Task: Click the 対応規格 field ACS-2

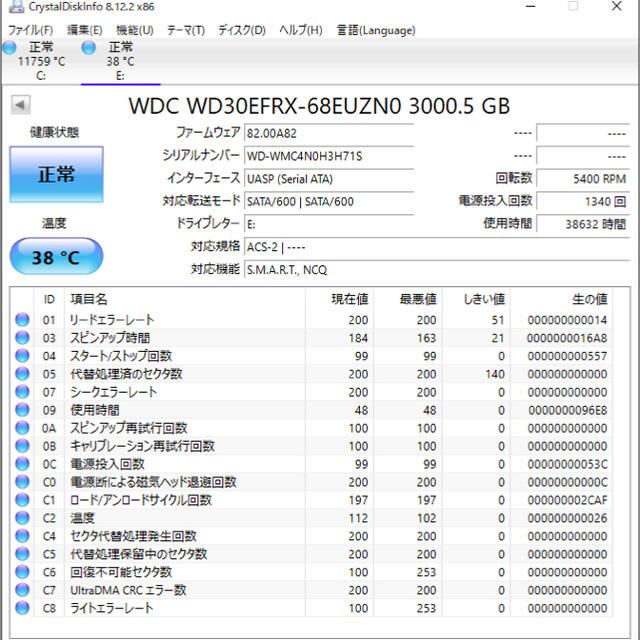Action: point(437,247)
